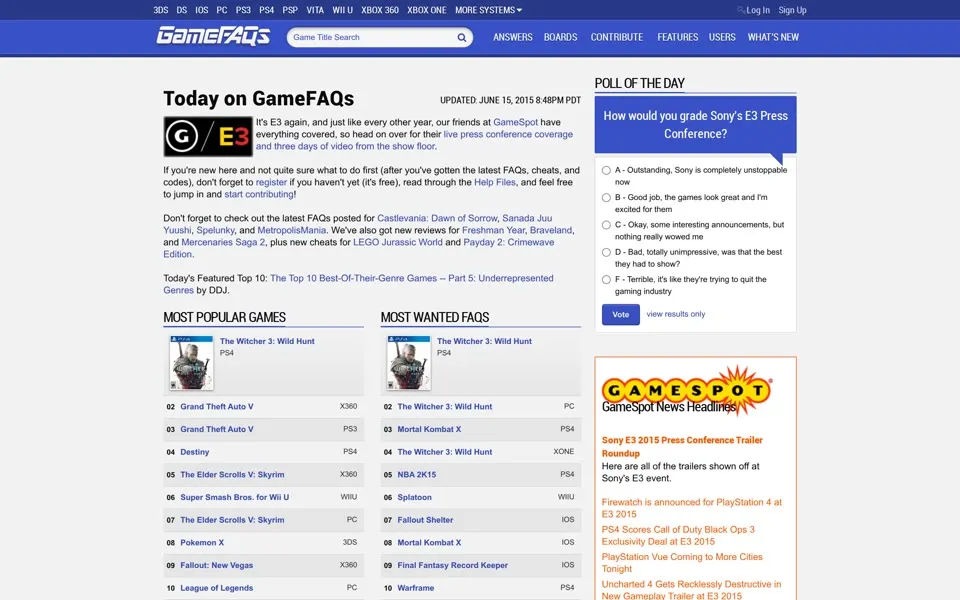Click Witcher 3 cover in Most Popular Games

tap(192, 363)
